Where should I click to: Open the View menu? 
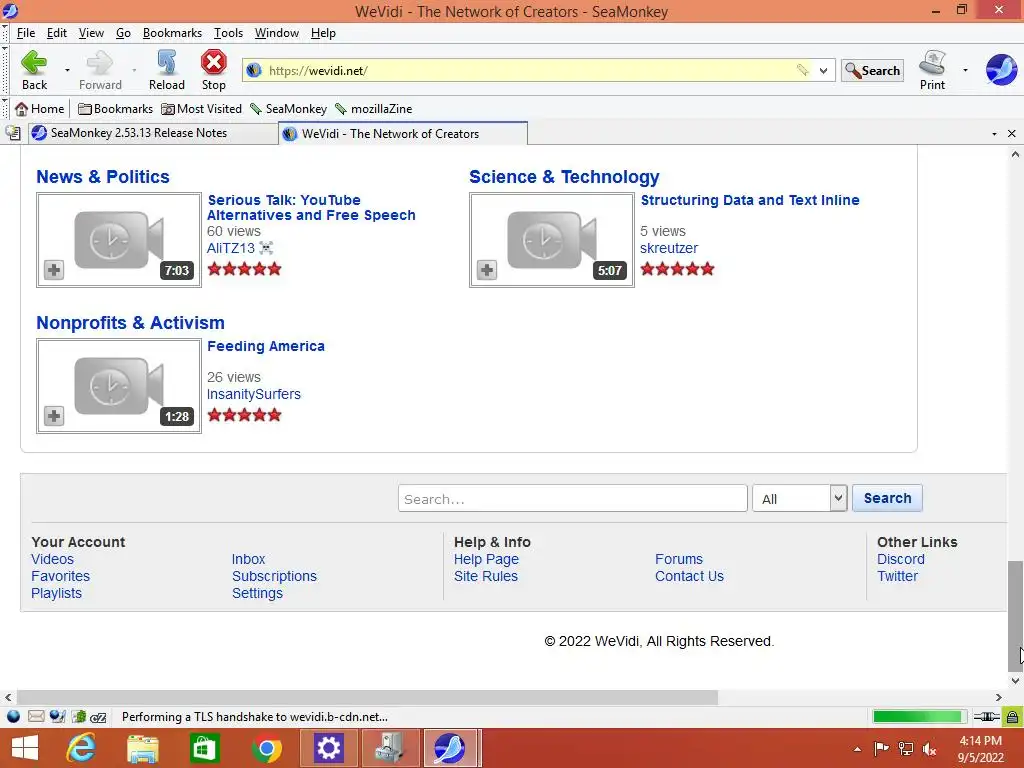pos(91,33)
